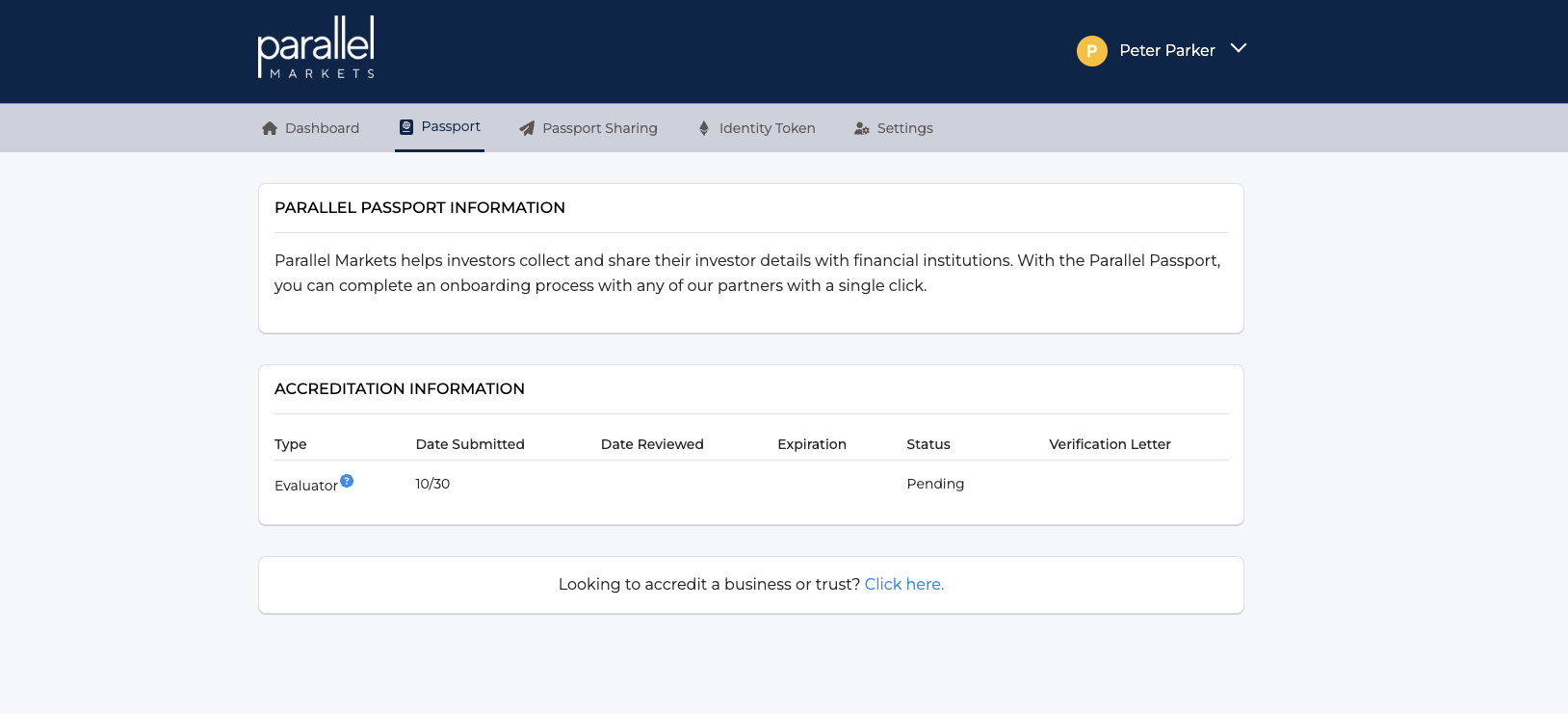Click the Parallel Markets logo
The height and width of the screenshot is (714, 1568).
point(316,46)
